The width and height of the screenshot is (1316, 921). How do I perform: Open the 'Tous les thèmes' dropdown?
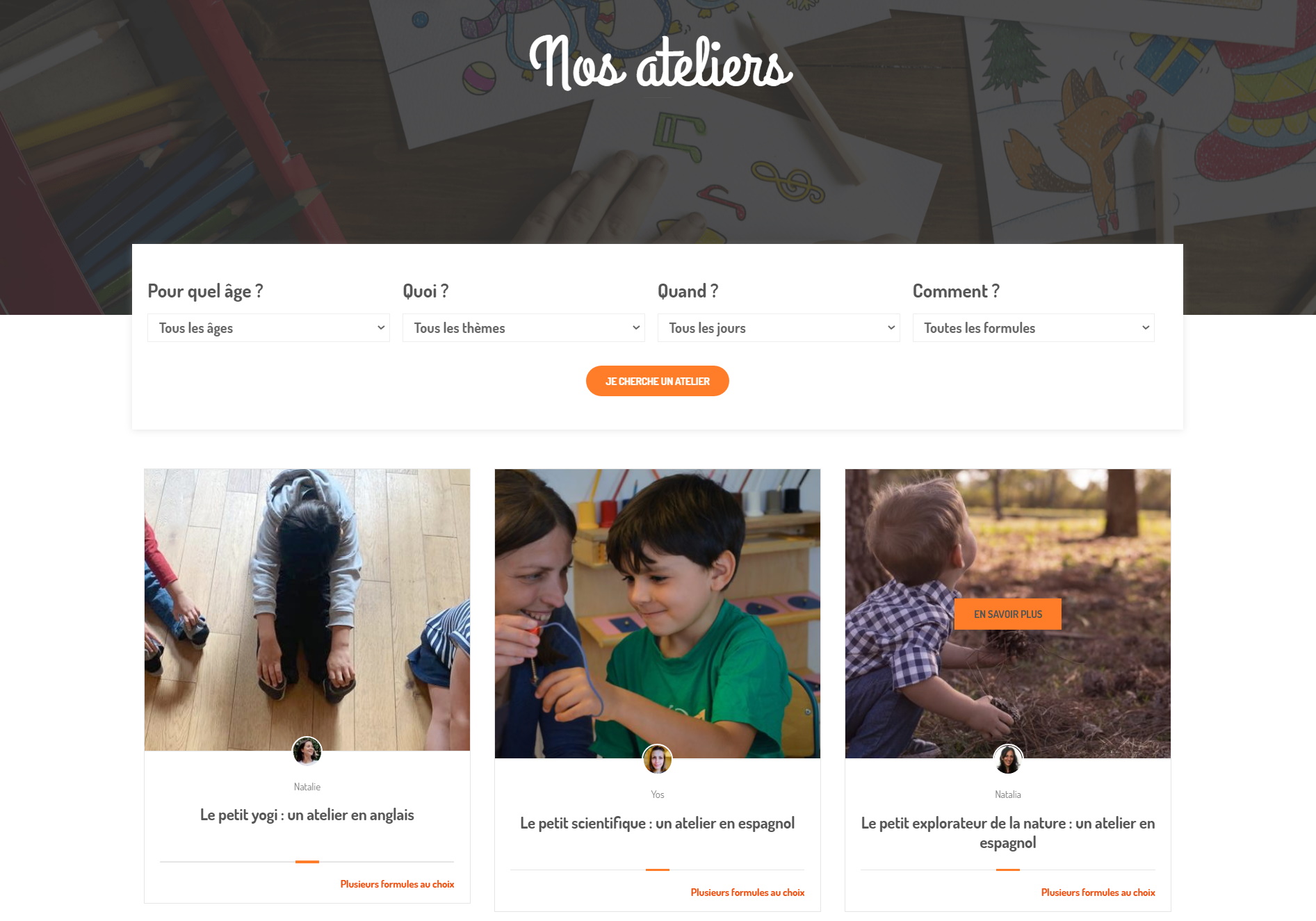523,328
